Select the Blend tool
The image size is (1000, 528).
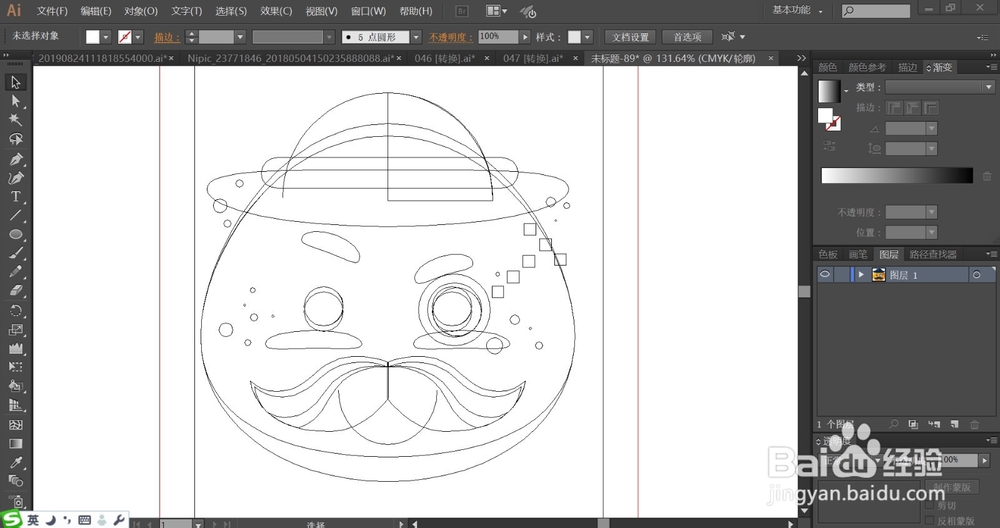15,481
